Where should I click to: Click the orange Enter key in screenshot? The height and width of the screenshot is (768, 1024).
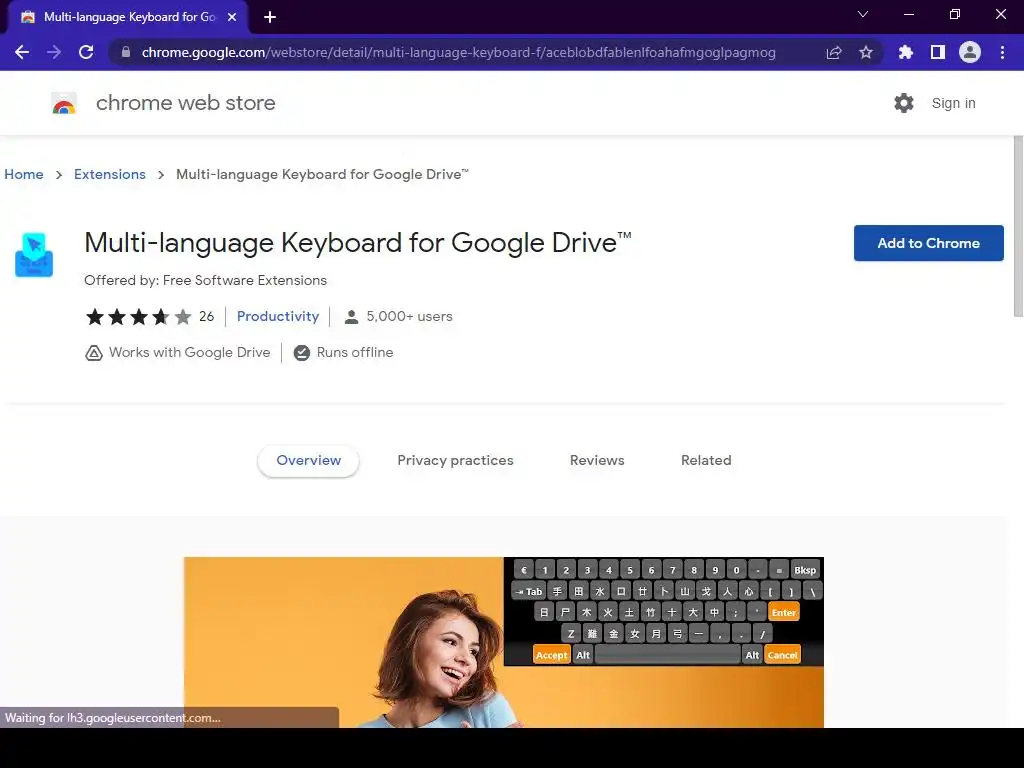coord(784,613)
